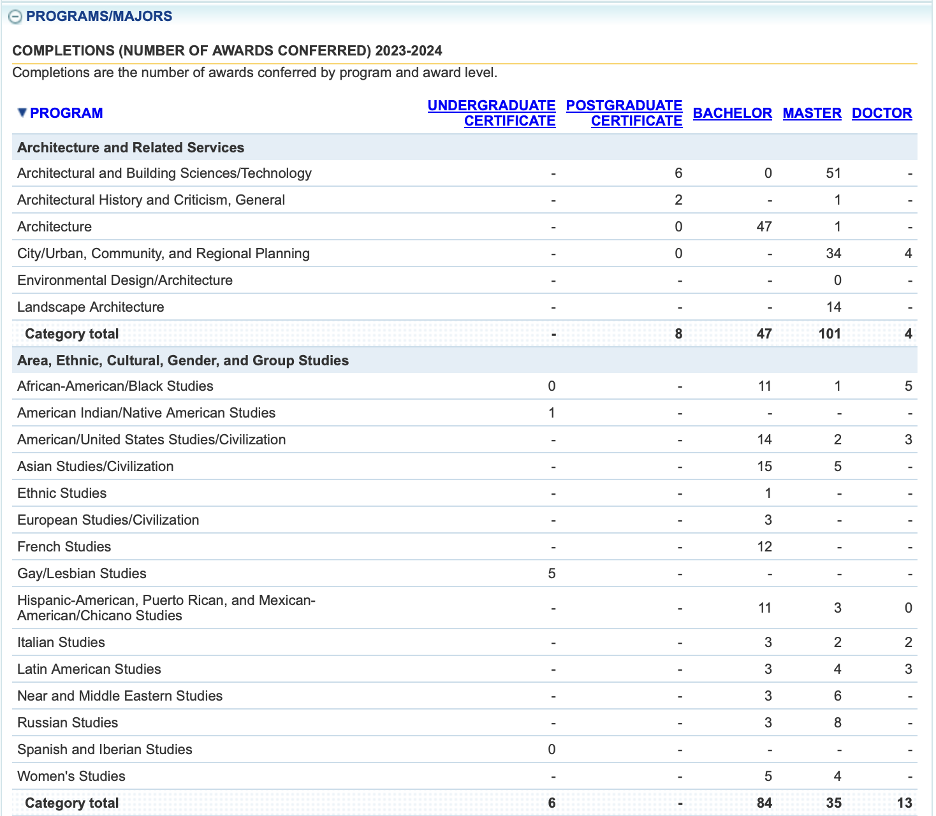Click the Master count 51 for Architectural Sciences
Viewport: 936px width, 816px height.
click(x=830, y=172)
